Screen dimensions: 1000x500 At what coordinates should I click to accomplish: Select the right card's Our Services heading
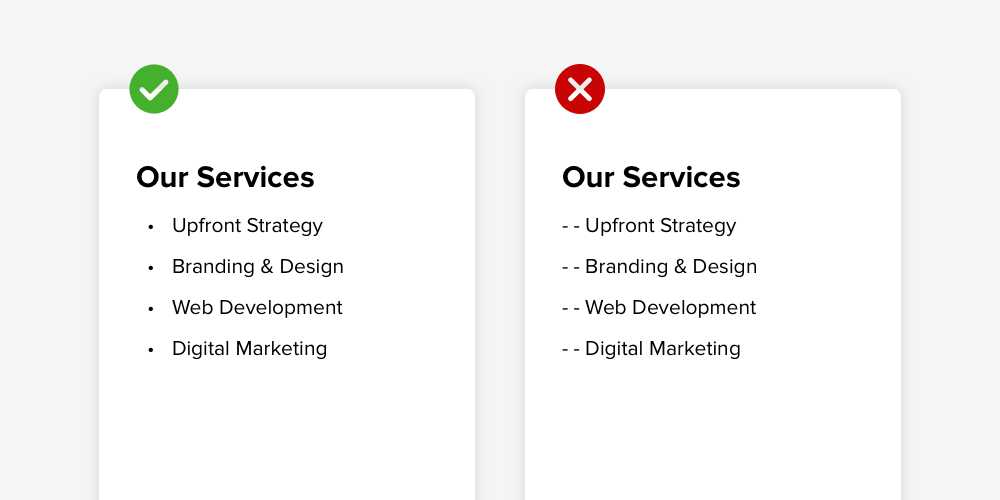pos(651,177)
